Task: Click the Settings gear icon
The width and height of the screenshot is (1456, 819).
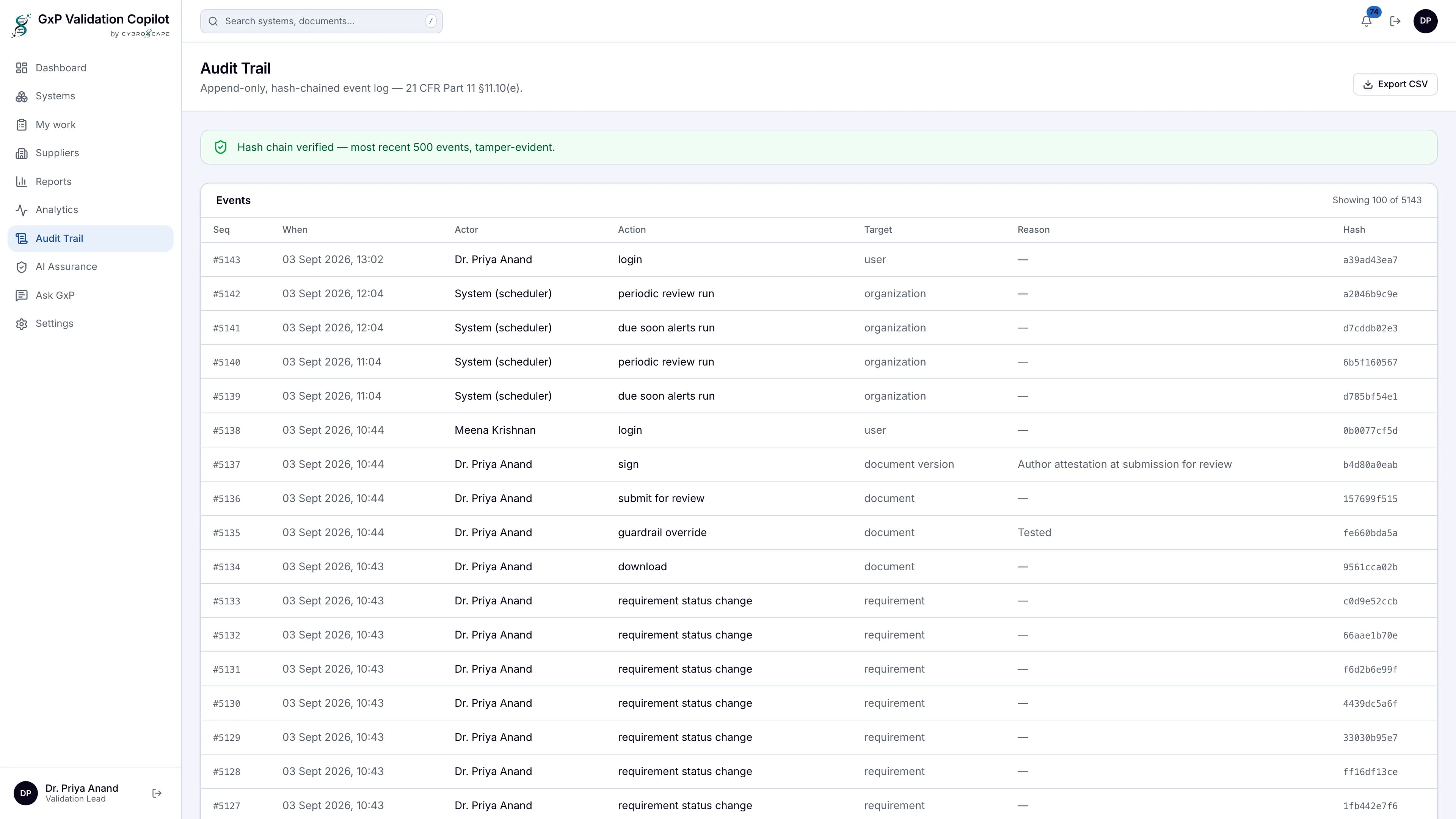Action: pyautogui.click(x=22, y=324)
